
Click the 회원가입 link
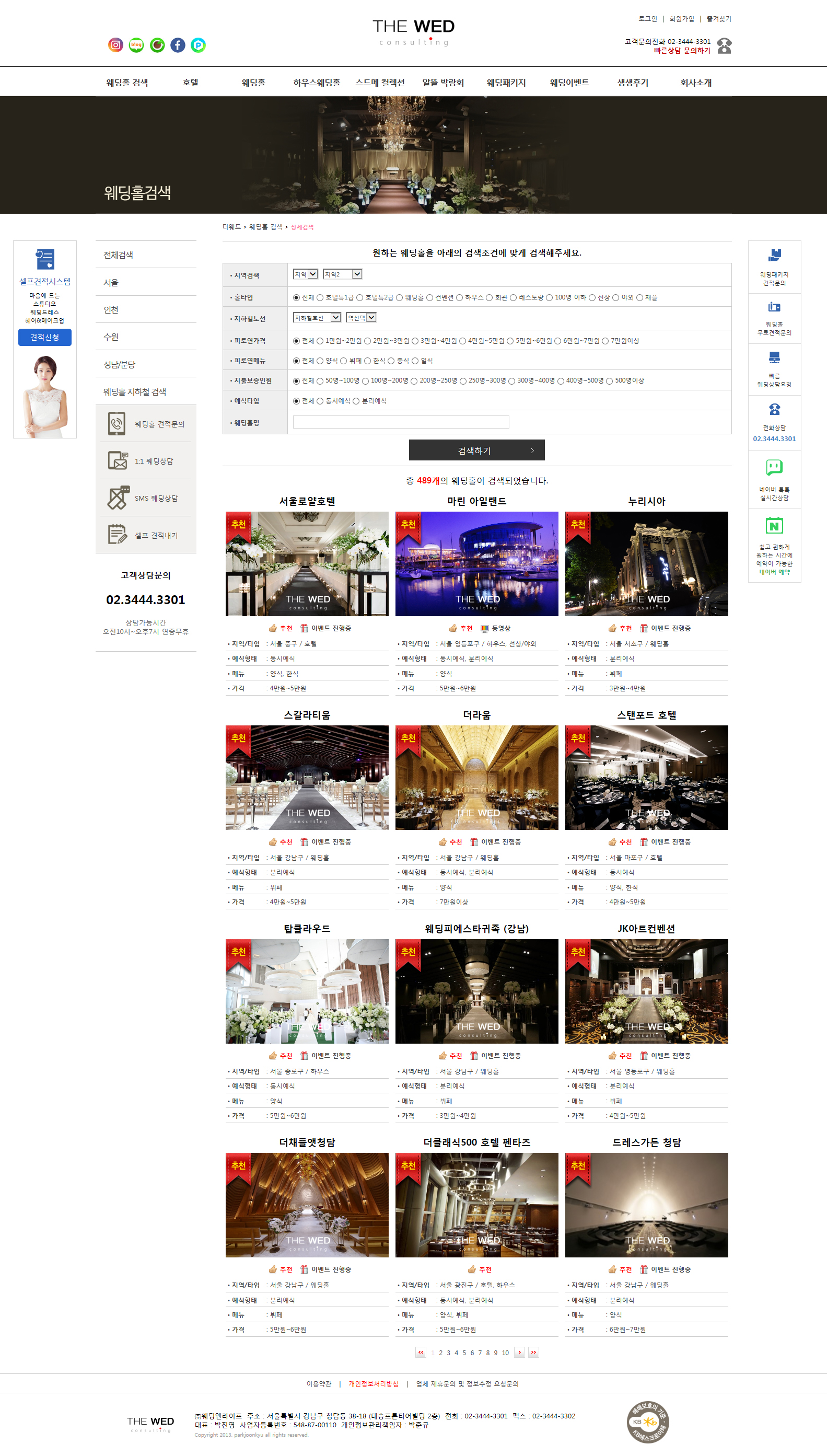(x=682, y=19)
